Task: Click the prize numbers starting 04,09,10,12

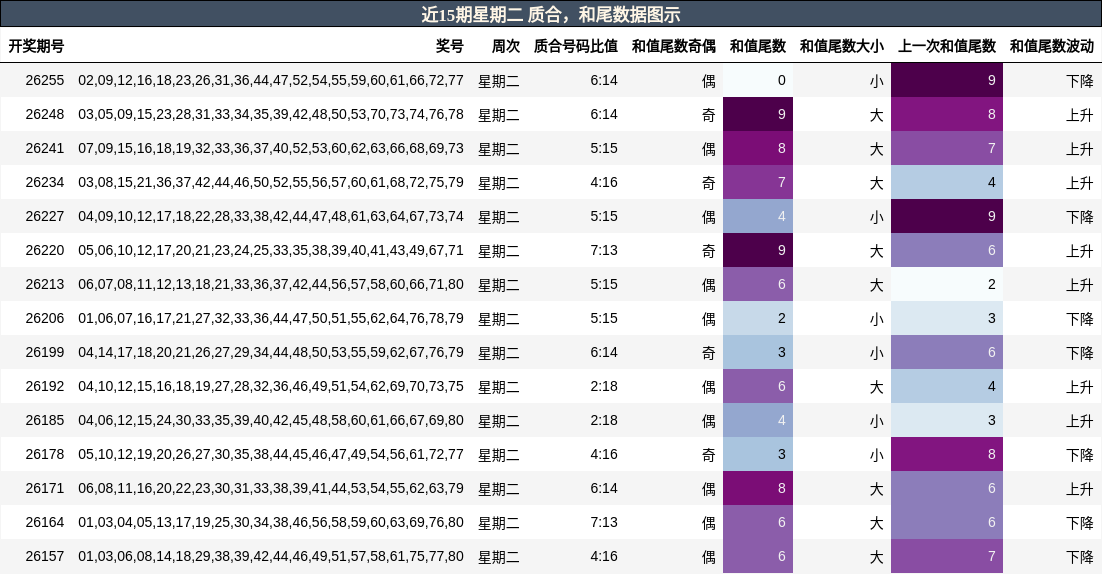Action: click(271, 216)
